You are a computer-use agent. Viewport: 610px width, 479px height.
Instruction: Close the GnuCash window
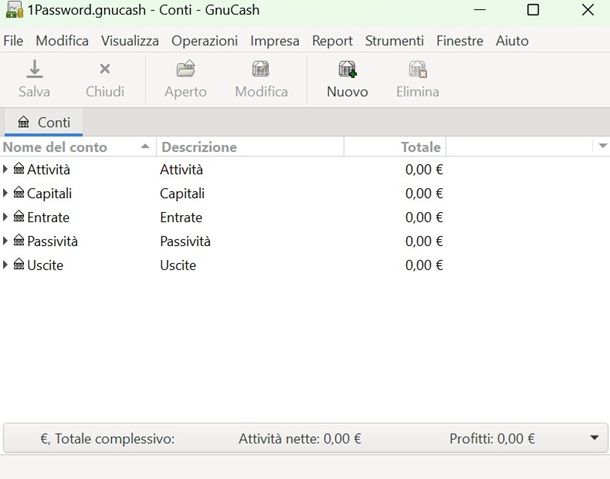[587, 10]
